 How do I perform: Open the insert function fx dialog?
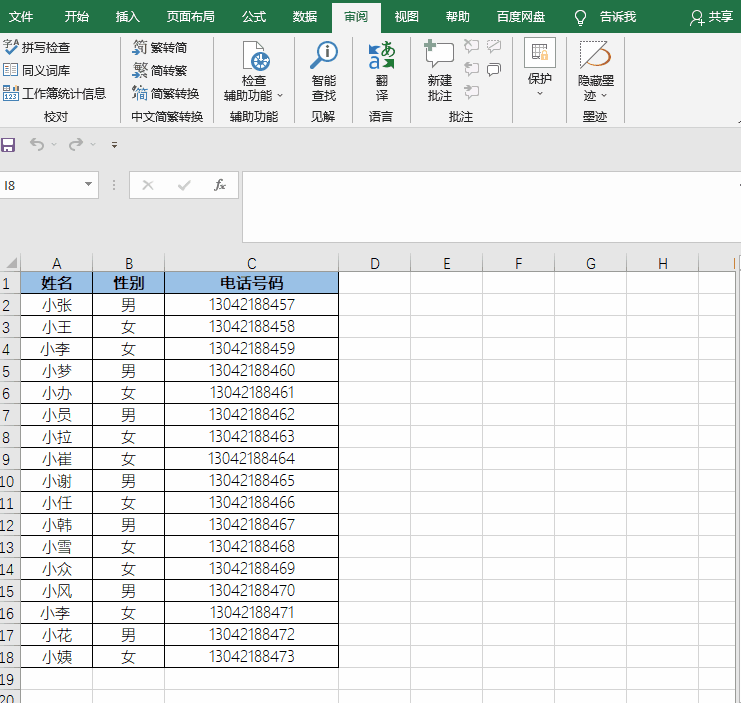tap(220, 185)
